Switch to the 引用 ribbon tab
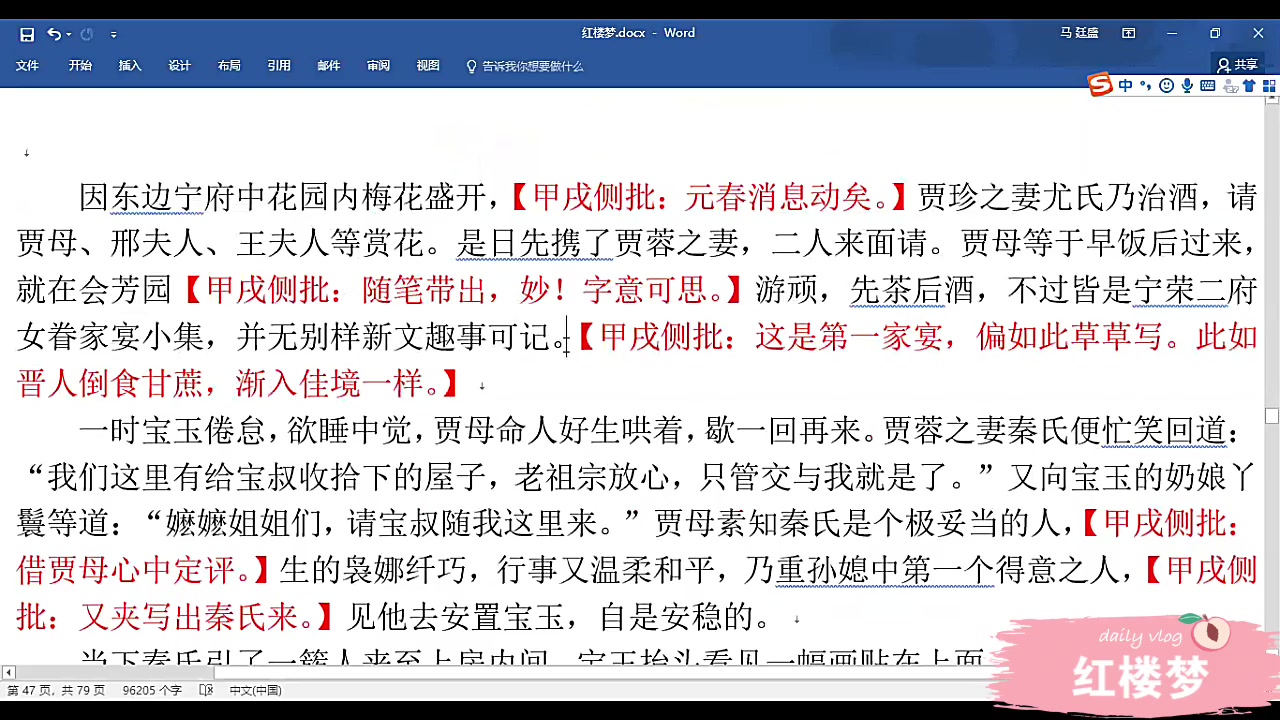Image resolution: width=1280 pixels, height=720 pixels. pyautogui.click(x=279, y=66)
